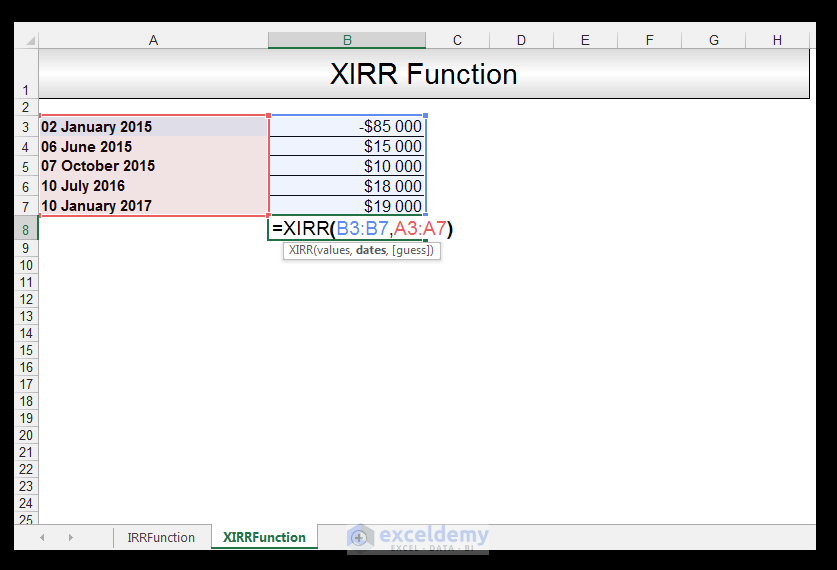
Task: Select row 1 header
Action: pos(26,74)
